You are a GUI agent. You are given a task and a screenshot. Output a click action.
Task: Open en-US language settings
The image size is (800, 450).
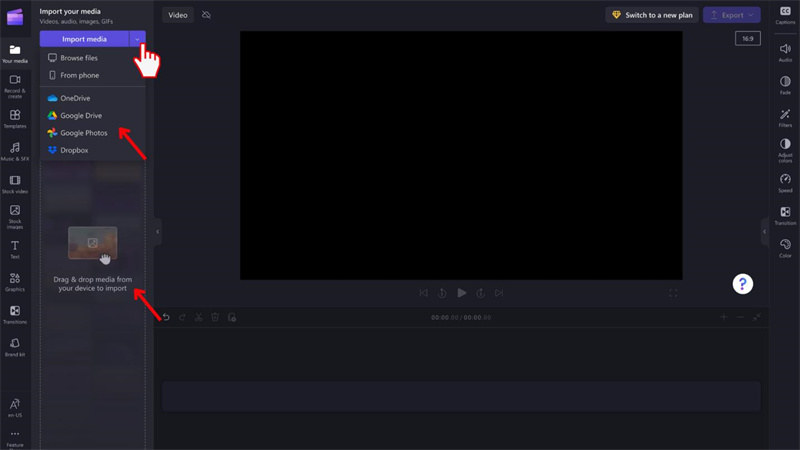15,408
